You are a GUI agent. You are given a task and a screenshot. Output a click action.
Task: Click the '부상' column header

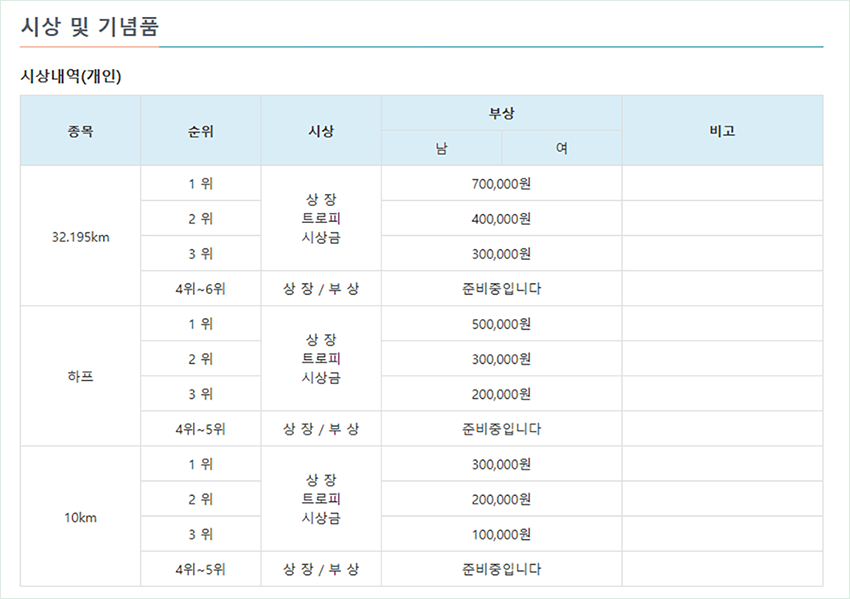[501, 113]
